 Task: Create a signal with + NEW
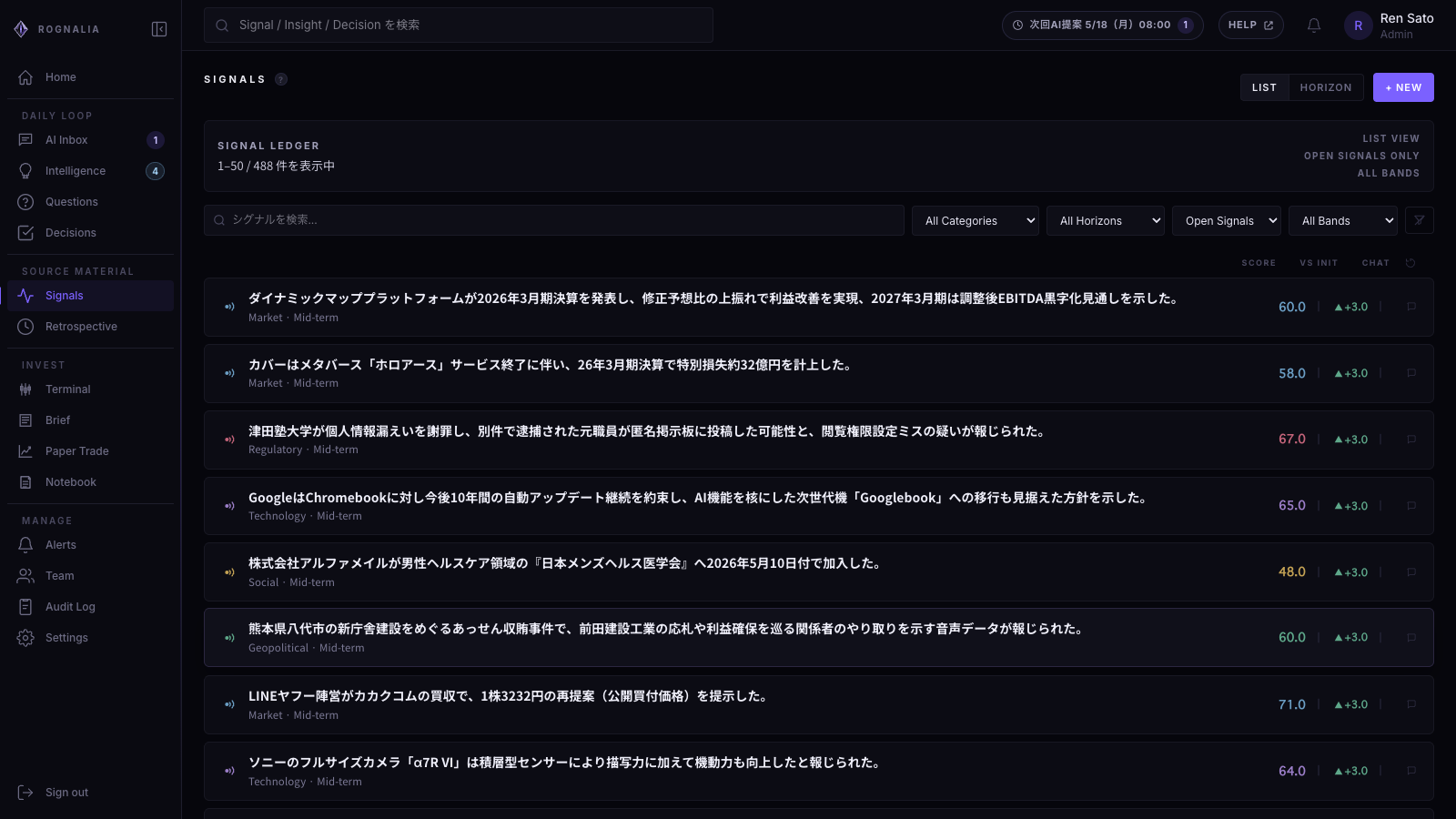[1403, 87]
